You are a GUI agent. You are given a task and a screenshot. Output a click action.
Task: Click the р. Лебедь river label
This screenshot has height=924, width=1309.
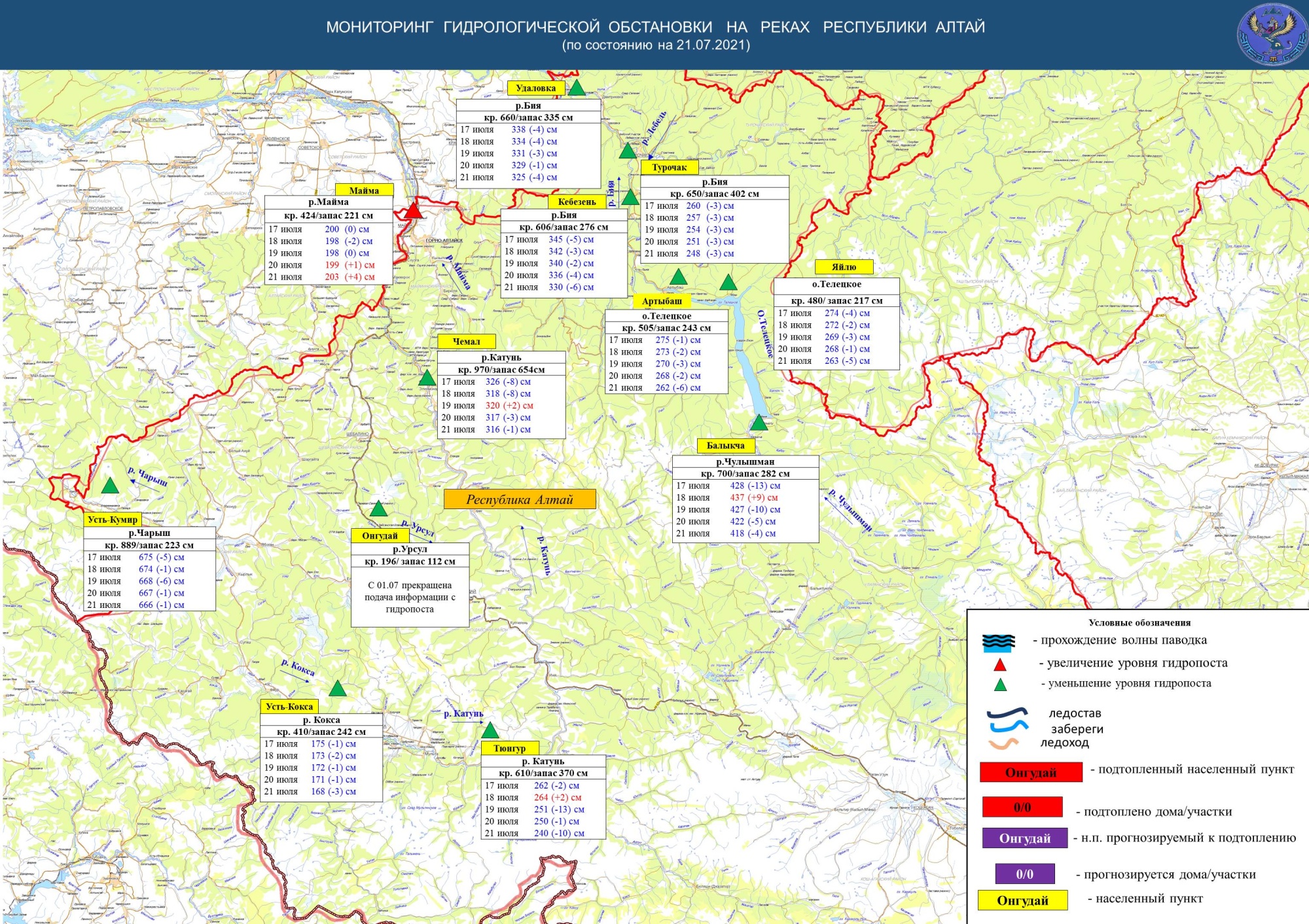coord(654,128)
